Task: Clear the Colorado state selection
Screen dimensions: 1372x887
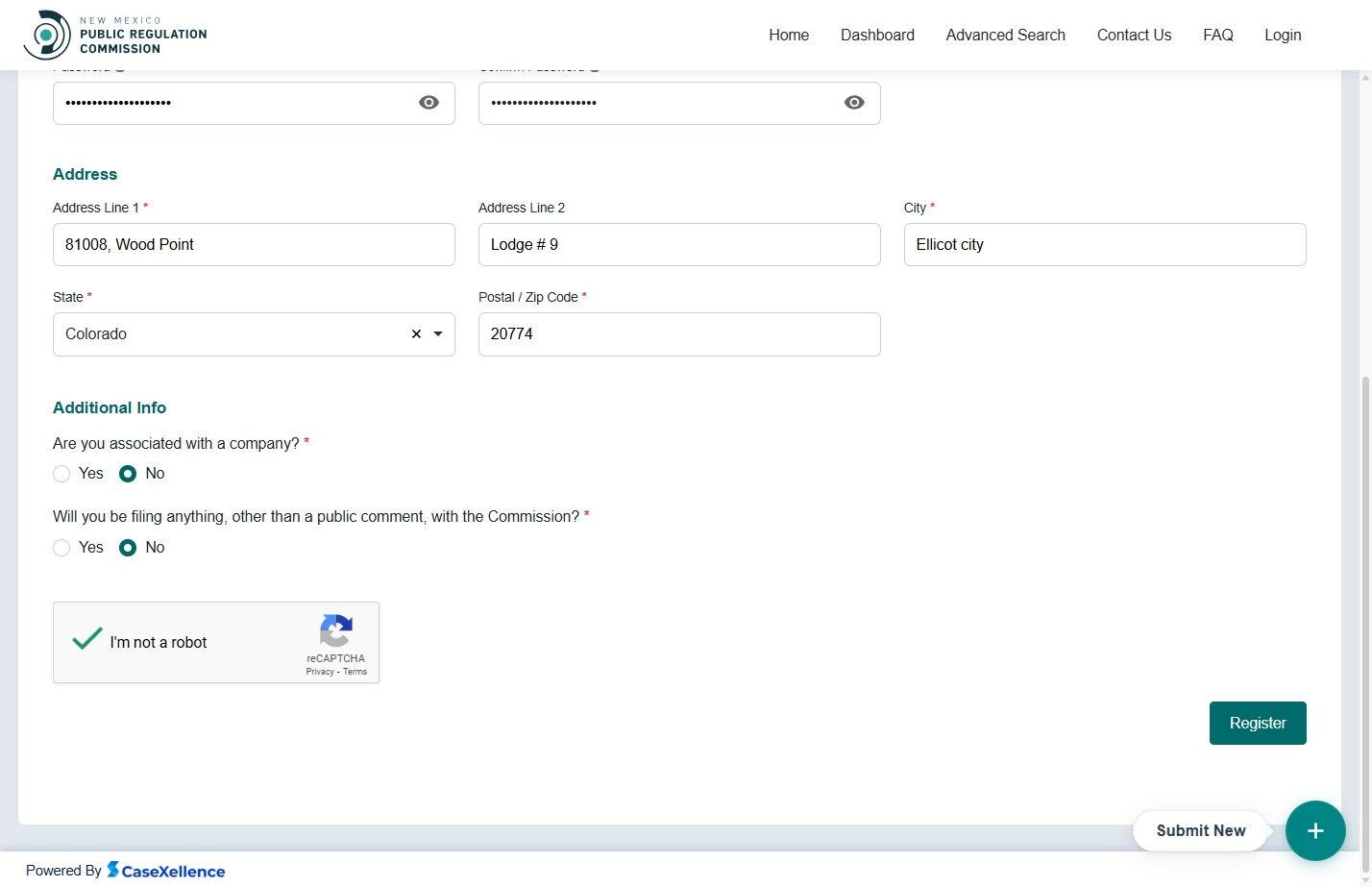Action: coord(415,333)
